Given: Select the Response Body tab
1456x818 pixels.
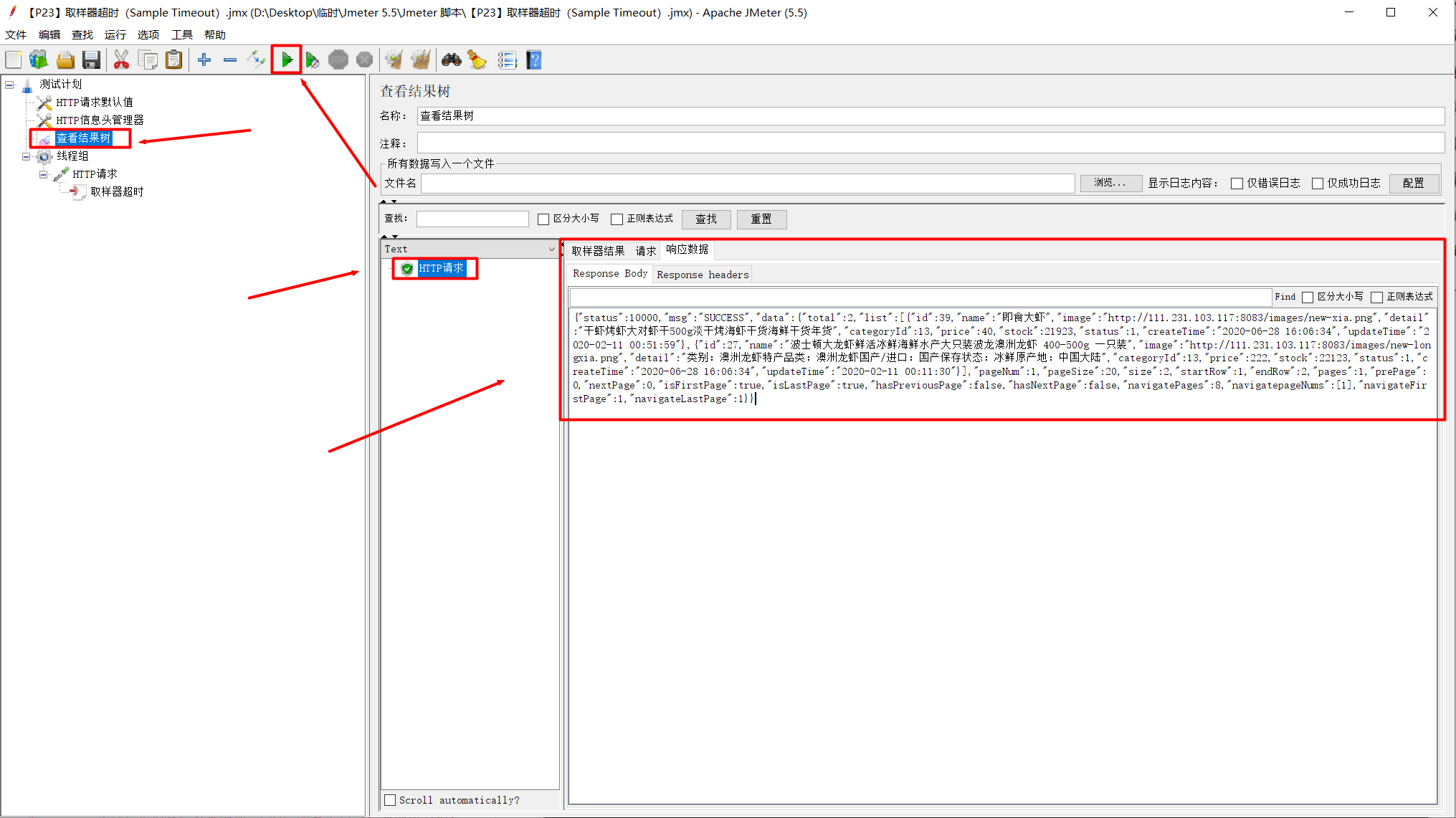Looking at the screenshot, I should point(610,274).
